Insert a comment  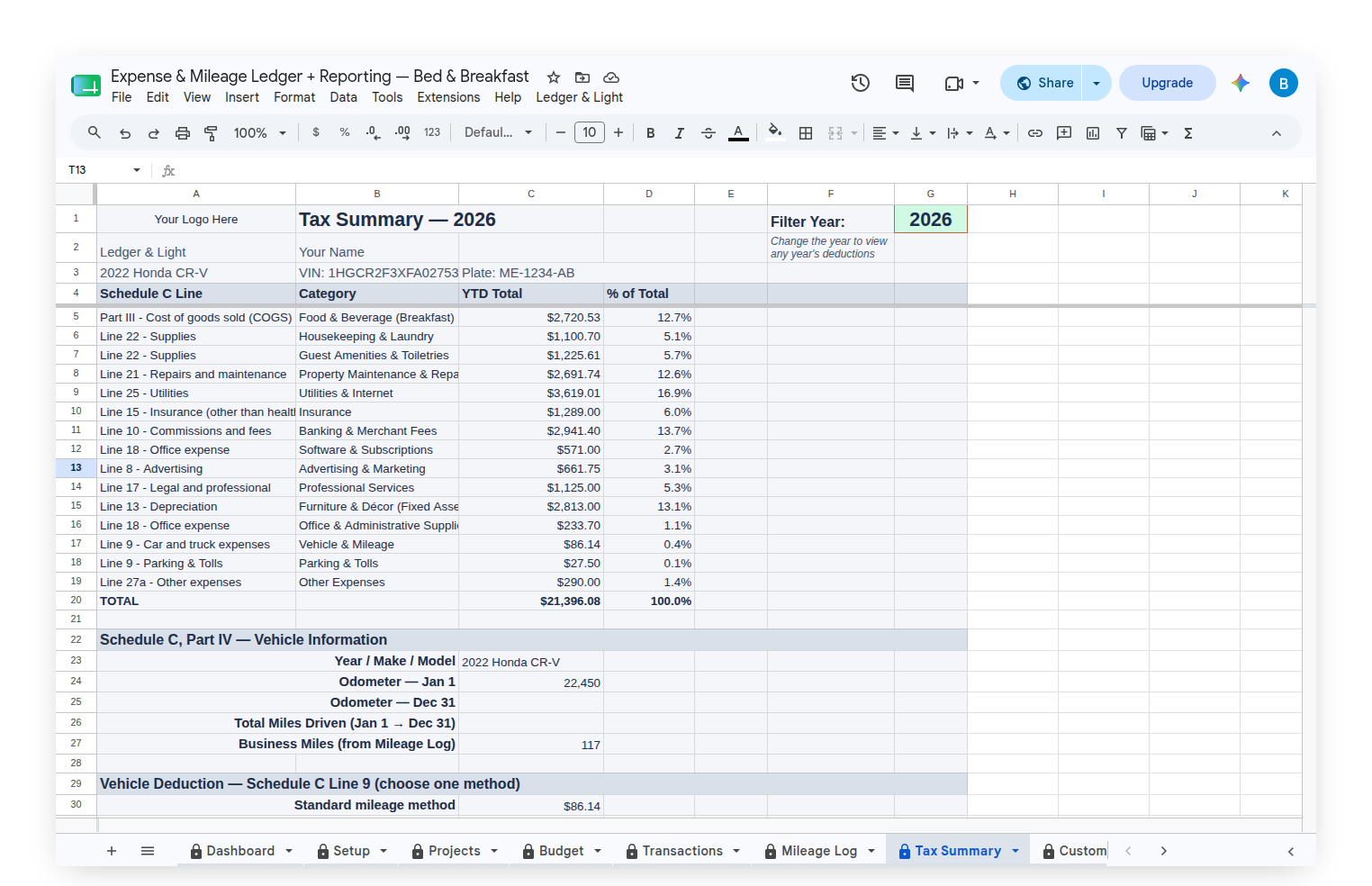[1064, 133]
